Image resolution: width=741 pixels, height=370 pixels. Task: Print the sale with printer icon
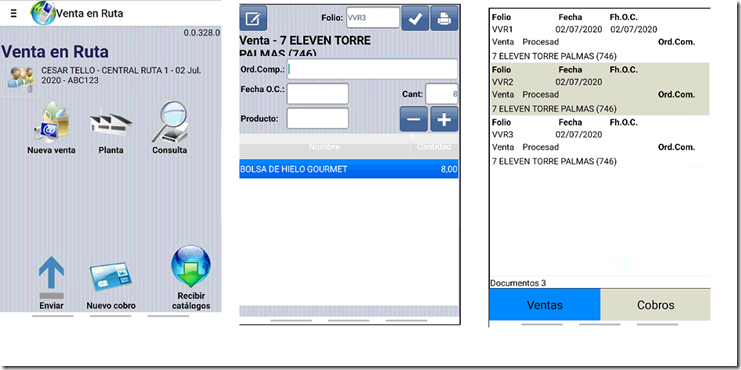click(x=444, y=19)
